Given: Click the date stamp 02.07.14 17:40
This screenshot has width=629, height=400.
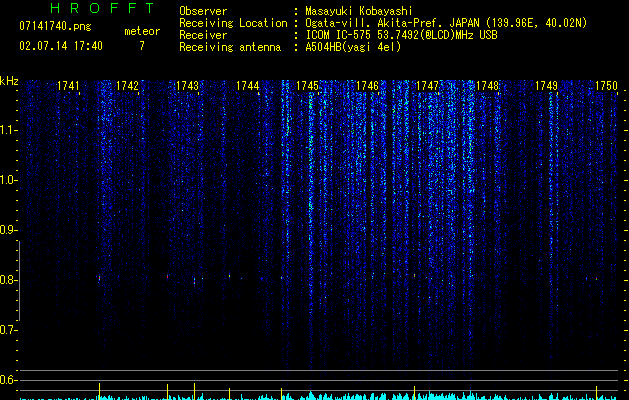Looking at the screenshot, I should point(61,46).
